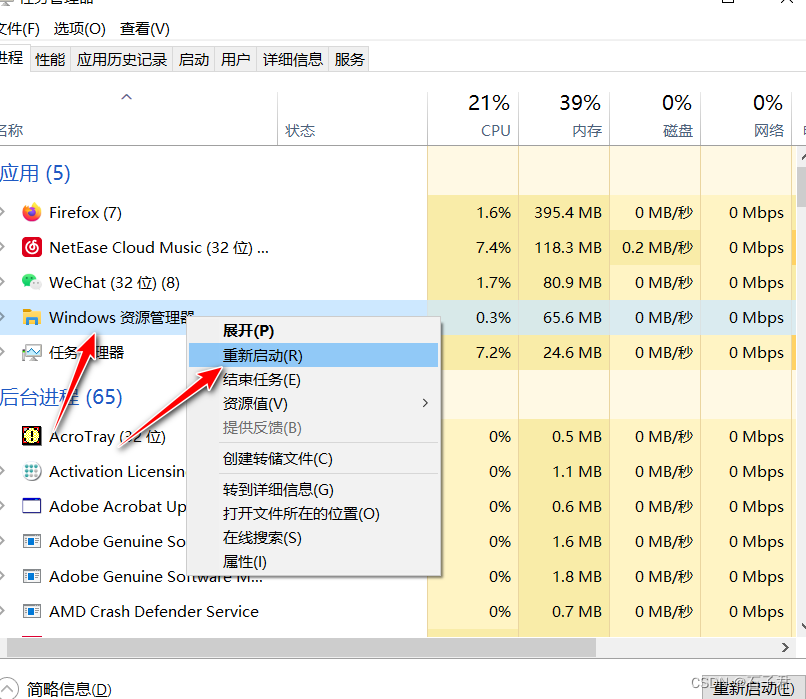Image resolution: width=806 pixels, height=699 pixels.
Task: Choose 重新启动(R) in context menu
Action: click(314, 356)
